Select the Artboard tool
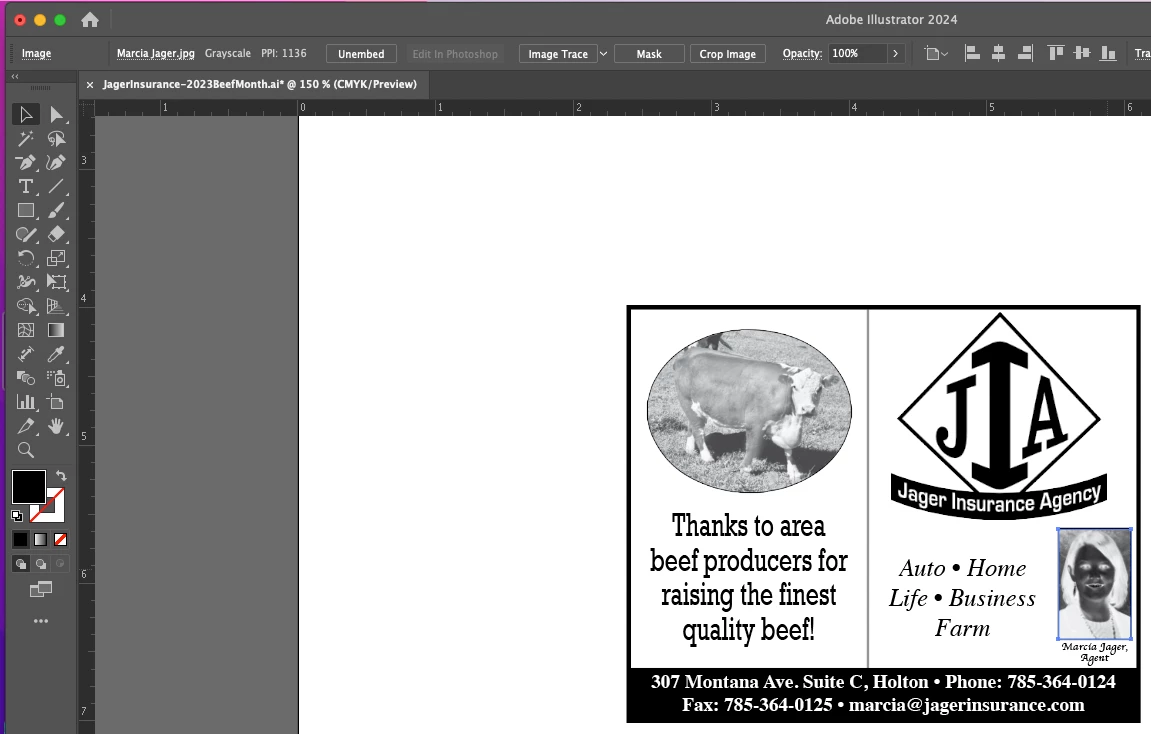 [x=56, y=401]
